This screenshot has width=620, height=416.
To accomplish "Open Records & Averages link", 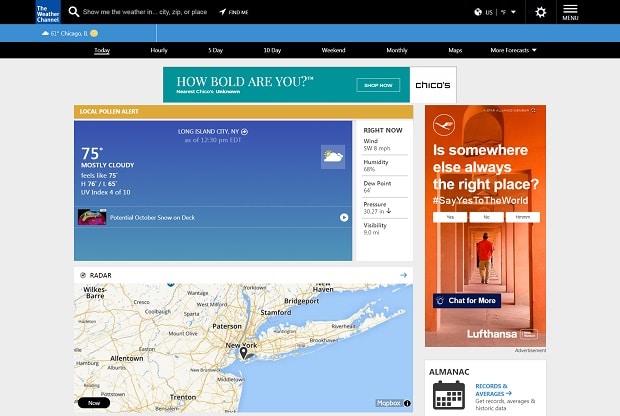I will tap(493, 390).
